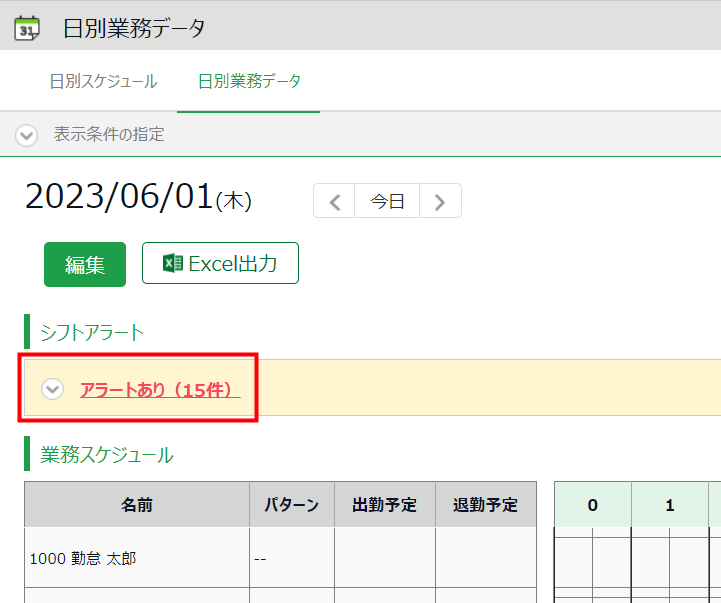The height and width of the screenshot is (603, 721).
Task: Go to the next day with right arrow
Action: 440,201
